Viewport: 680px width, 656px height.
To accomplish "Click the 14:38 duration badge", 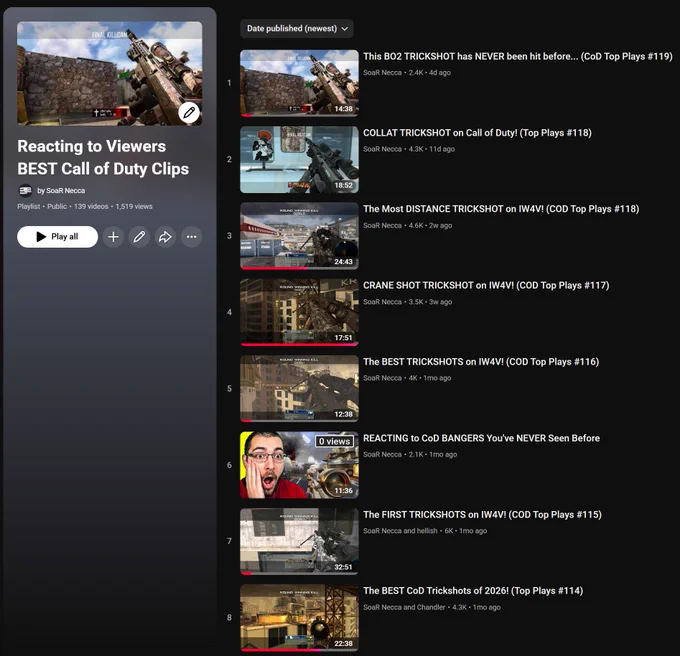I will tap(343, 109).
